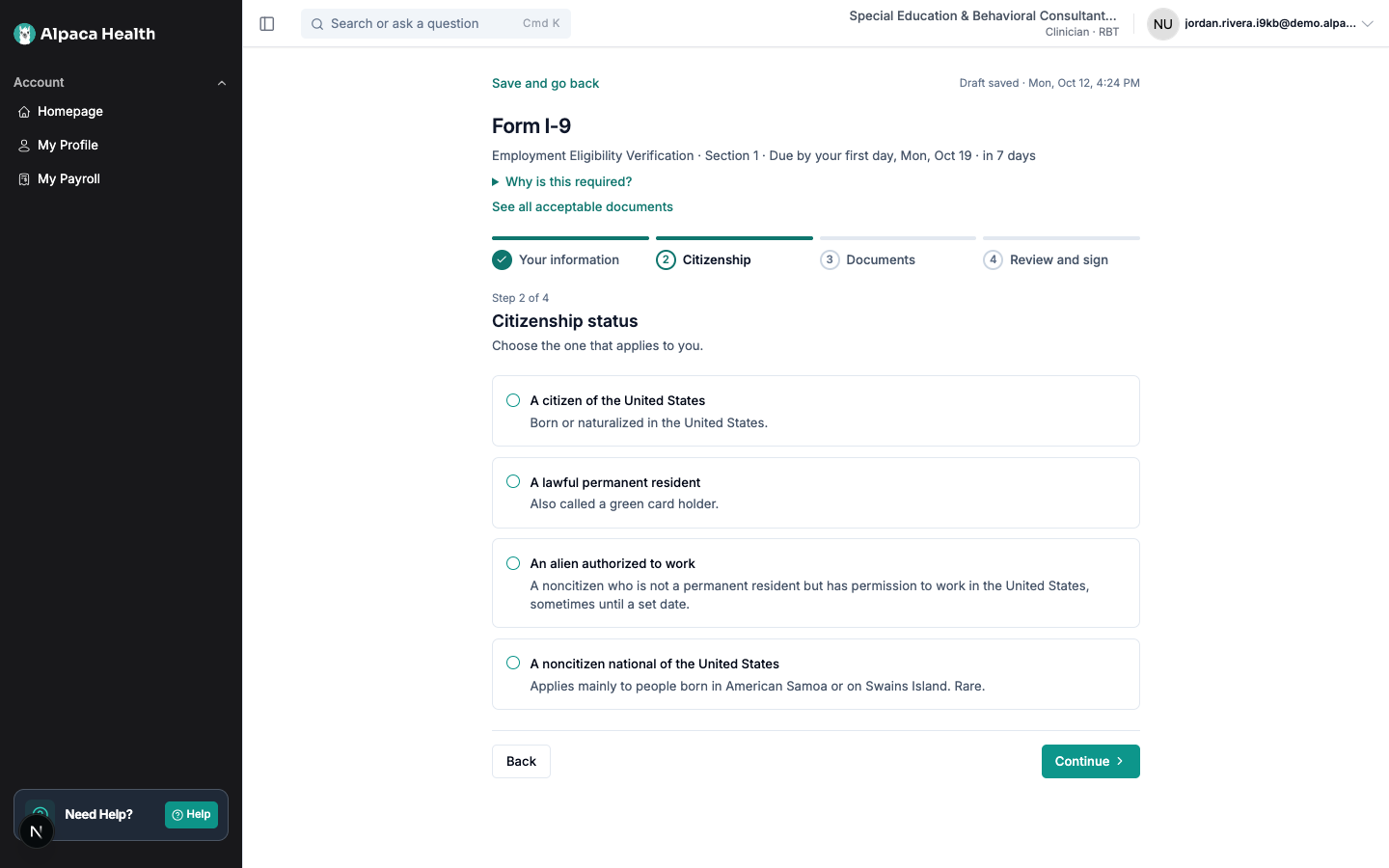Click the user email jordan.rivera text

[1269, 23]
